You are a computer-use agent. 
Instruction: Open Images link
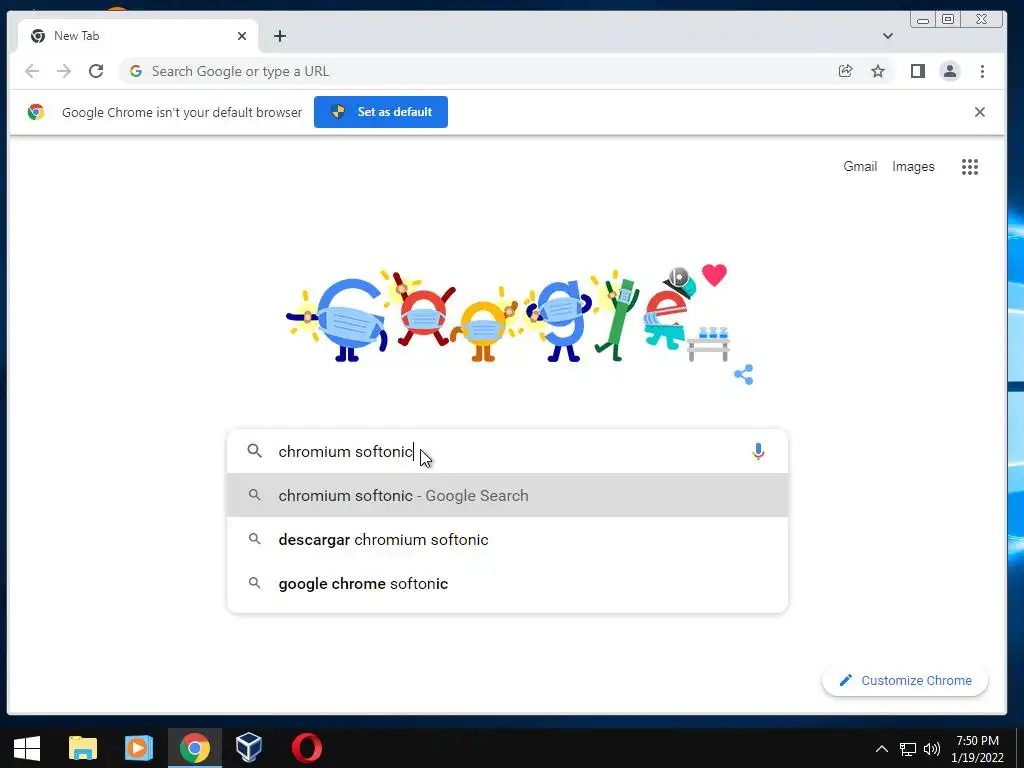[x=913, y=167]
